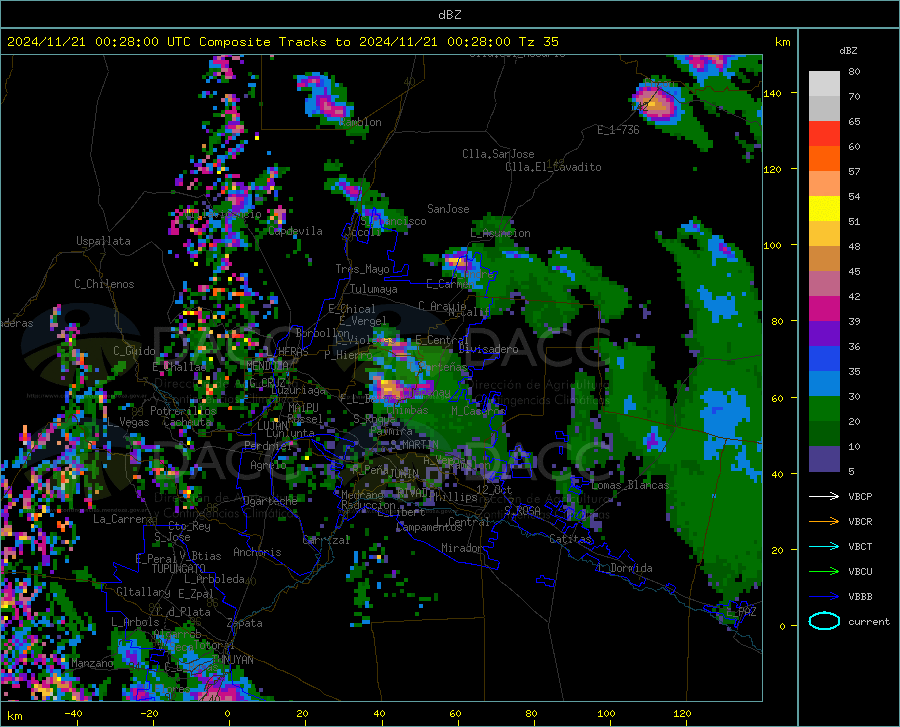Select the bright green 20 dBZ swatch
The width and height of the screenshot is (900, 727).
(x=824, y=409)
